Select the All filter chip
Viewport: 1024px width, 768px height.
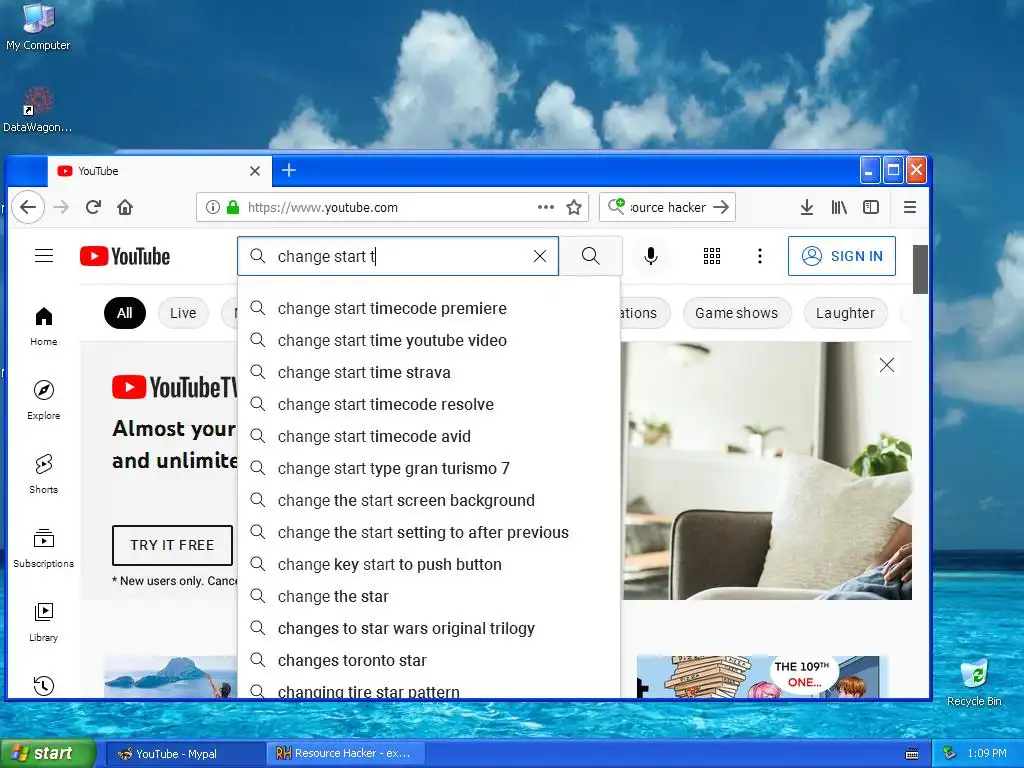125,313
